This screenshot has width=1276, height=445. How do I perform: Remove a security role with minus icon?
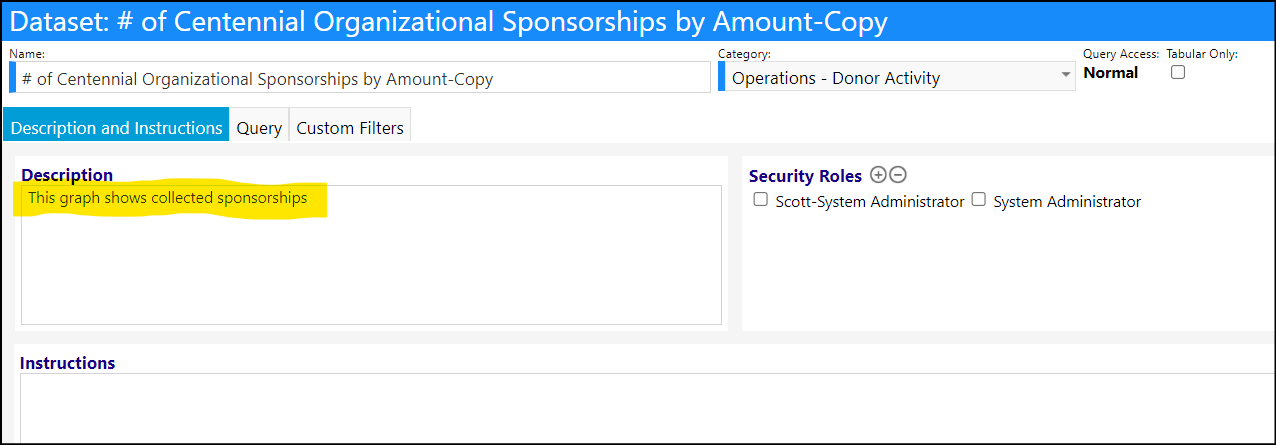click(x=898, y=175)
